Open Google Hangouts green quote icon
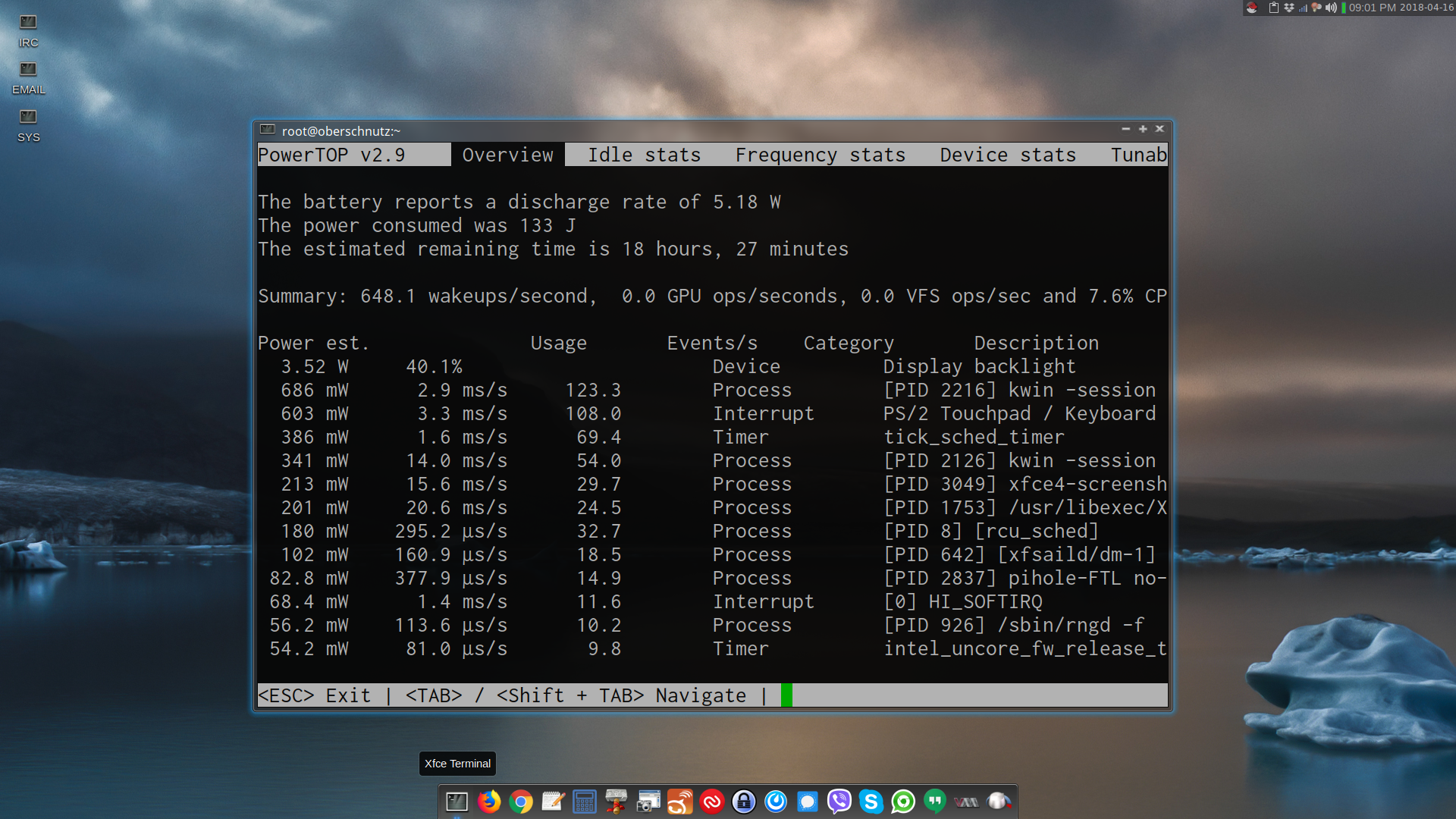1456x819 pixels. point(935,802)
